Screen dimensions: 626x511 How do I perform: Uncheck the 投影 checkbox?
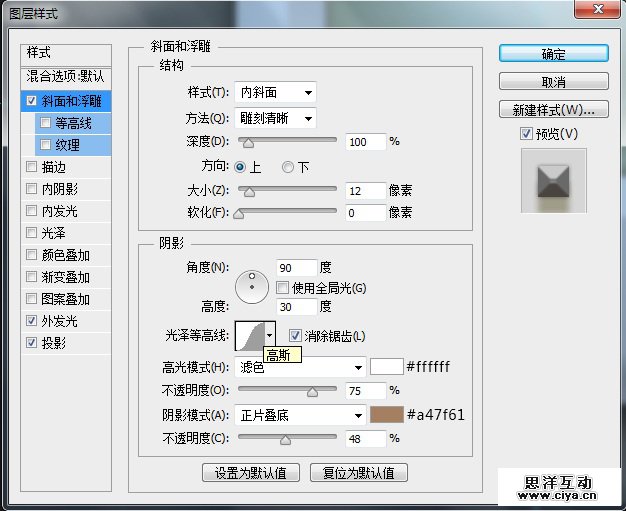point(31,342)
